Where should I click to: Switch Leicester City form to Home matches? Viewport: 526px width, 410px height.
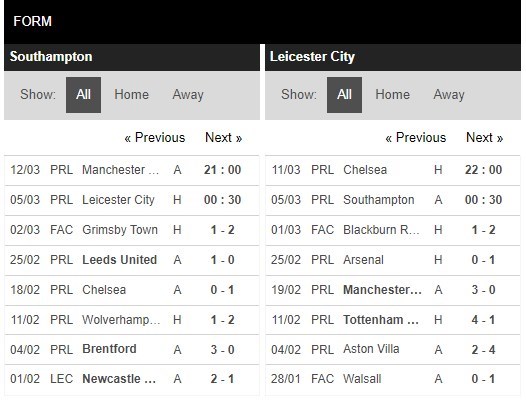[x=392, y=95]
